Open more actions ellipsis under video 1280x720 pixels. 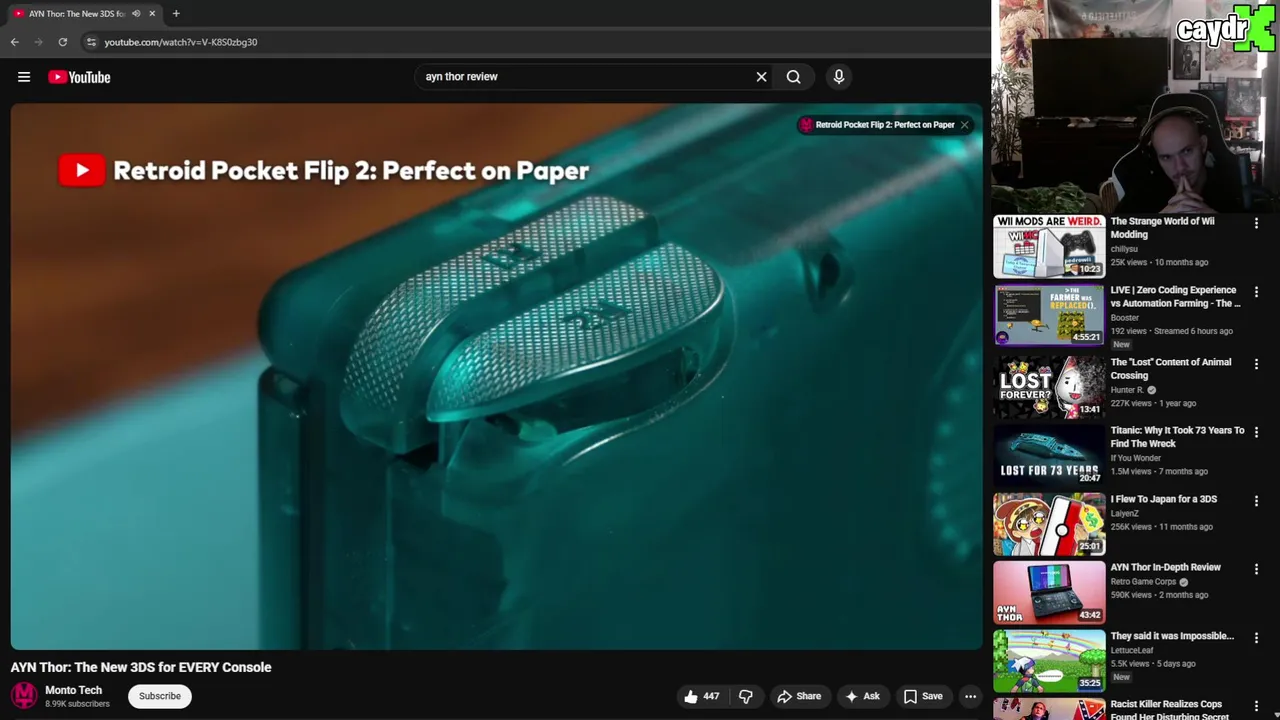(x=970, y=696)
